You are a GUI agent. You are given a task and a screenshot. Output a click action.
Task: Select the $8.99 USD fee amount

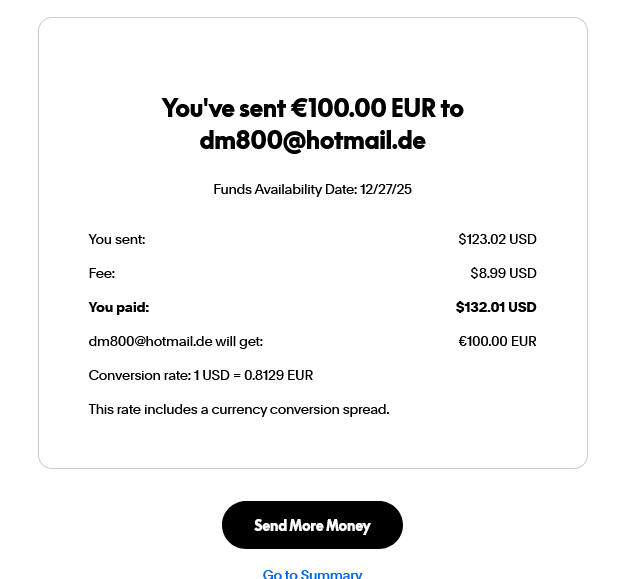click(x=503, y=273)
